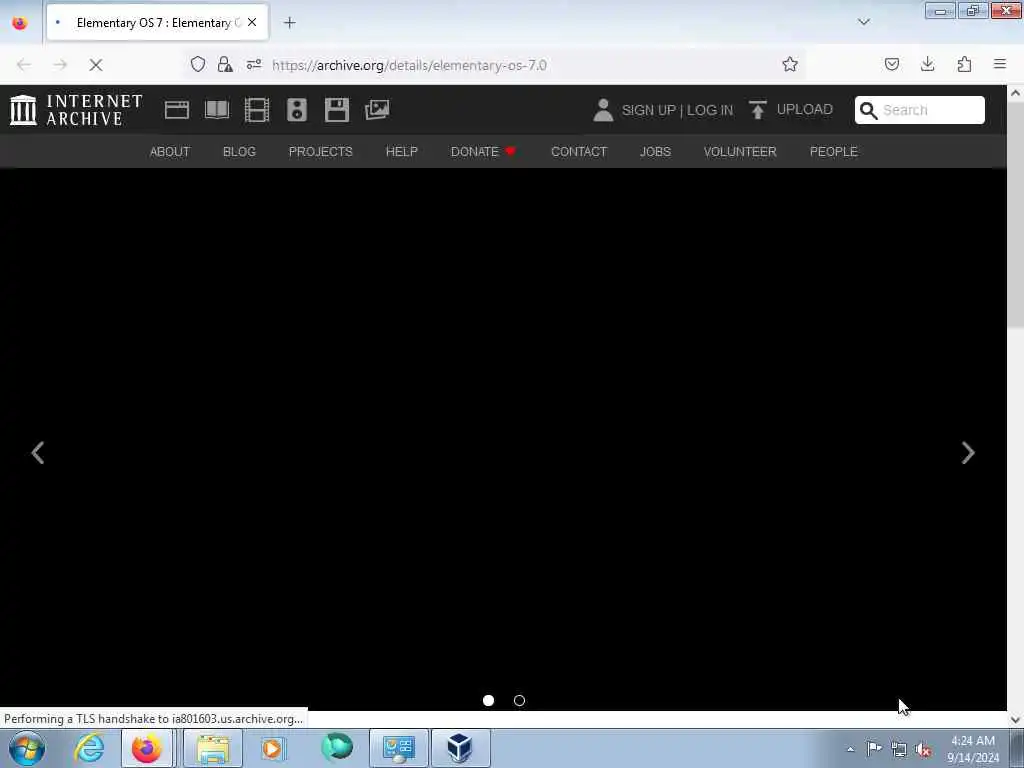The height and width of the screenshot is (768, 1024).
Task: Open the Windows Start menu
Action: (x=27, y=748)
